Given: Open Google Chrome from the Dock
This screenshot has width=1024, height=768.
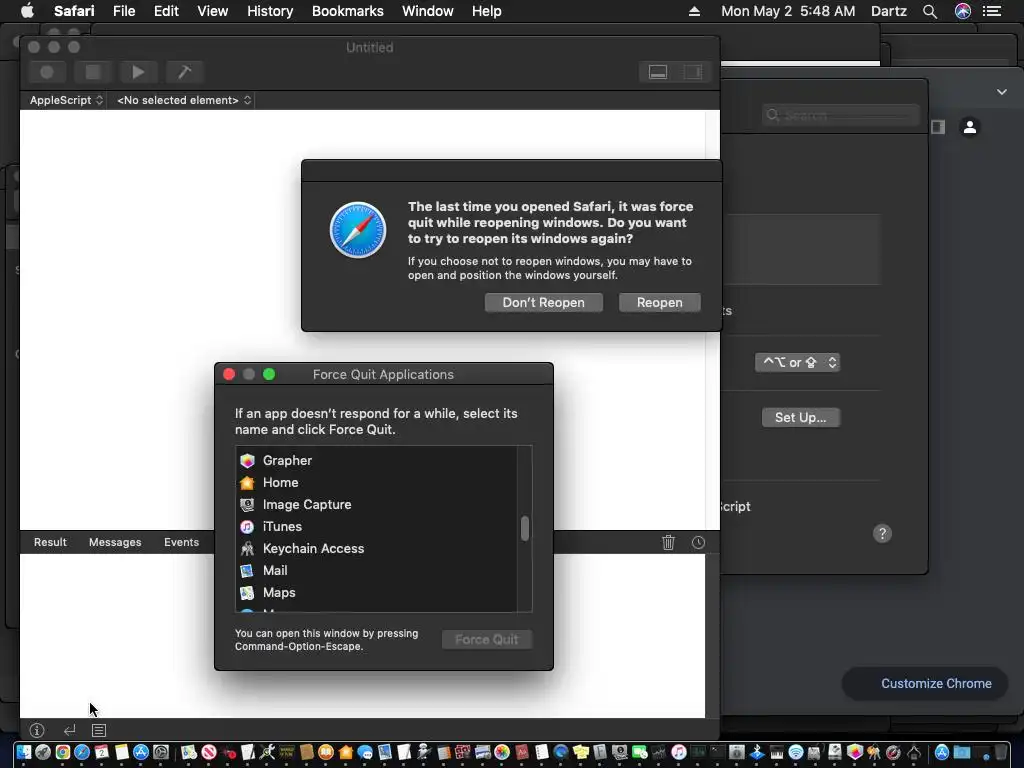Looking at the screenshot, I should pyautogui.click(x=63, y=752).
